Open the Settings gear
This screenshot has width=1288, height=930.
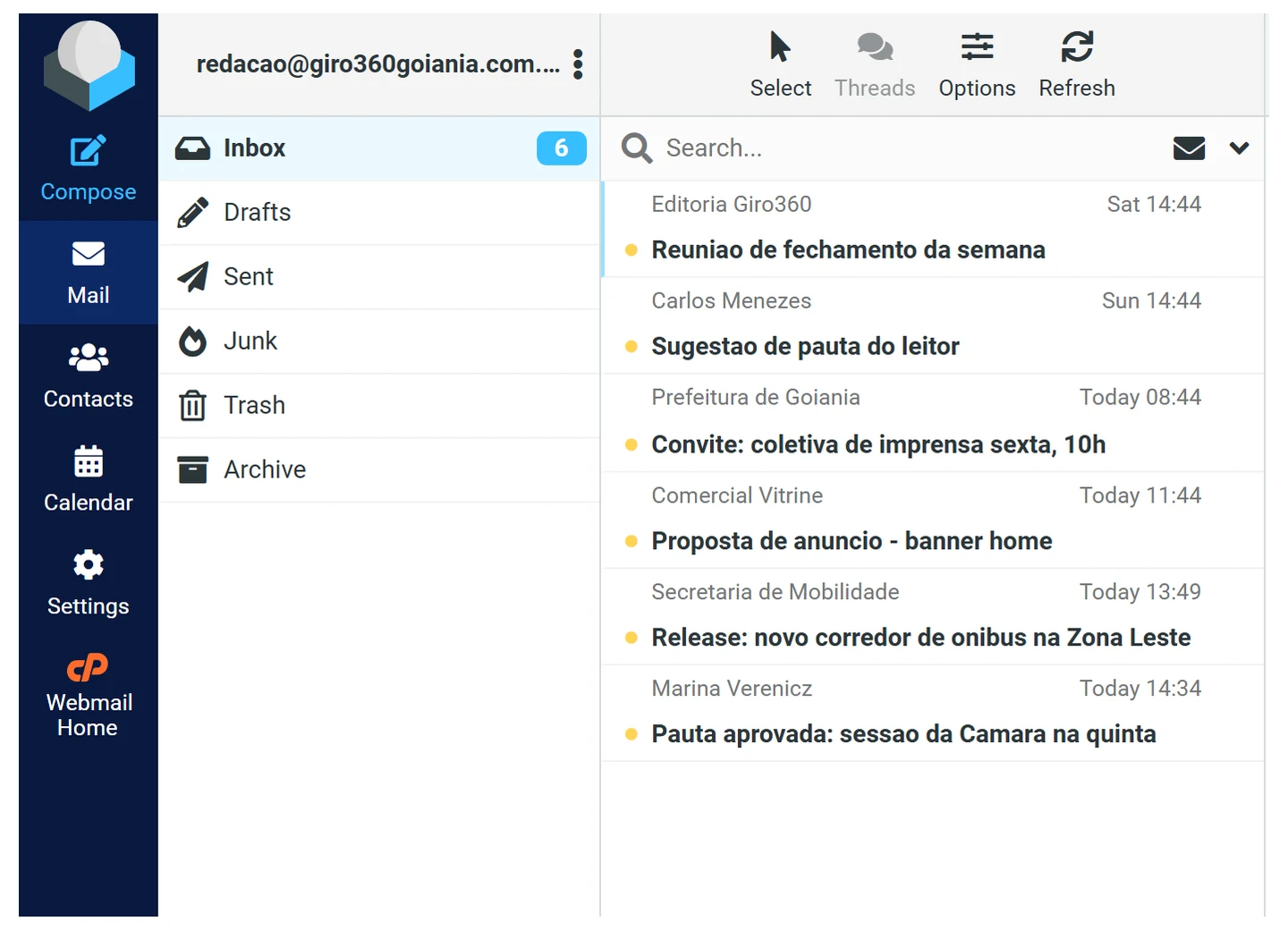tap(89, 584)
